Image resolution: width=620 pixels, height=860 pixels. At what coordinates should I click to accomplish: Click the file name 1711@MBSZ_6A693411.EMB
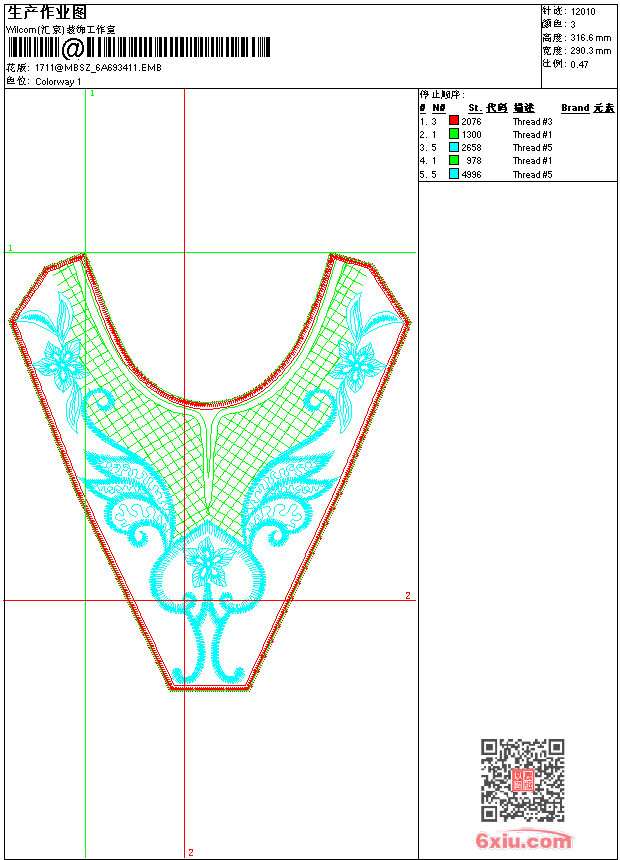coord(97,67)
